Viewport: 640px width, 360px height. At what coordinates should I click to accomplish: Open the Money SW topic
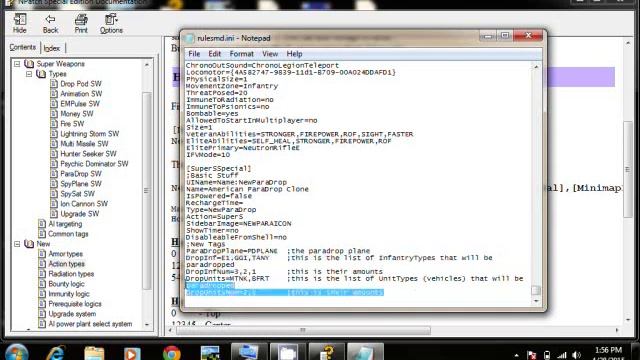point(77,114)
